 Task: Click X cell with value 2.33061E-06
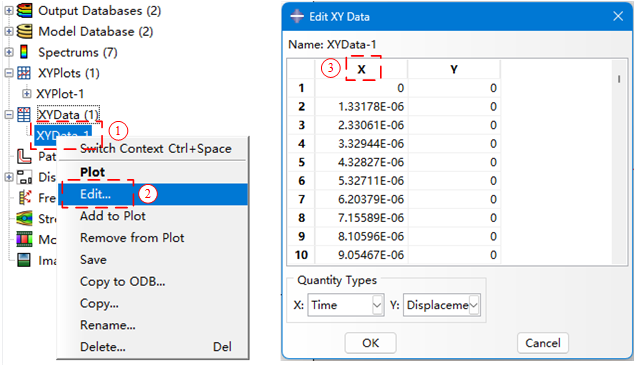(361, 125)
